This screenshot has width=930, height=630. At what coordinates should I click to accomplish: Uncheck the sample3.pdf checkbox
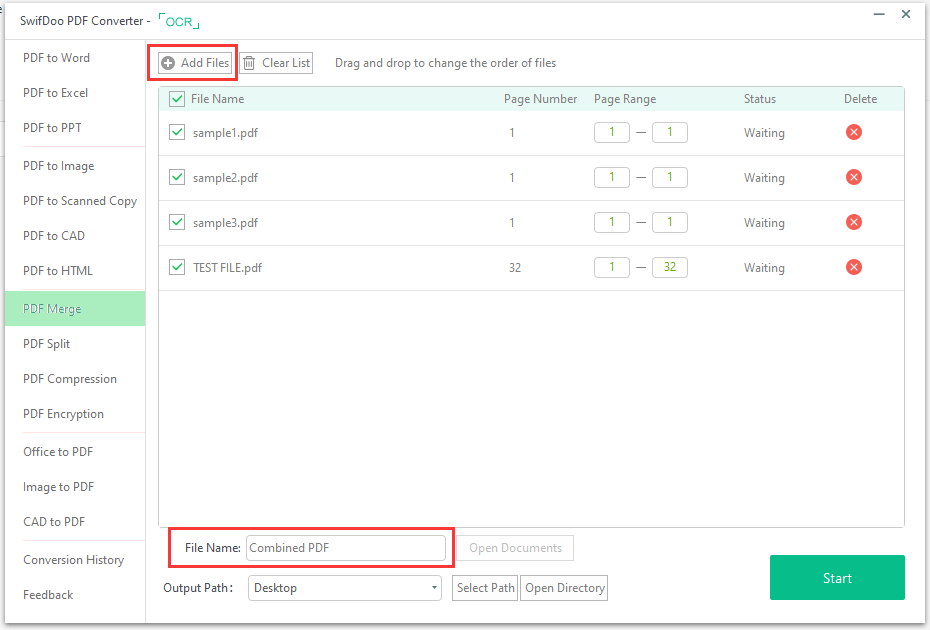tap(177, 222)
